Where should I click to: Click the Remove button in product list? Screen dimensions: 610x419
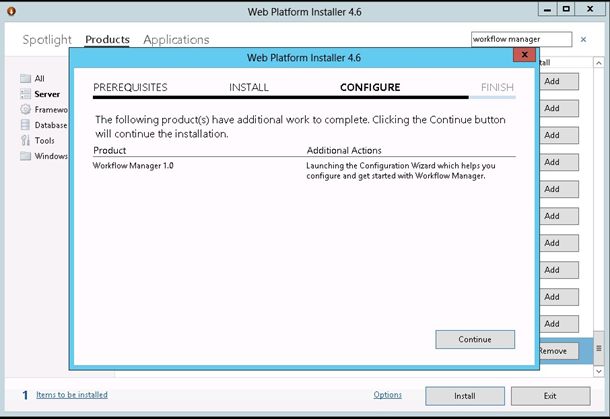[x=559, y=351]
